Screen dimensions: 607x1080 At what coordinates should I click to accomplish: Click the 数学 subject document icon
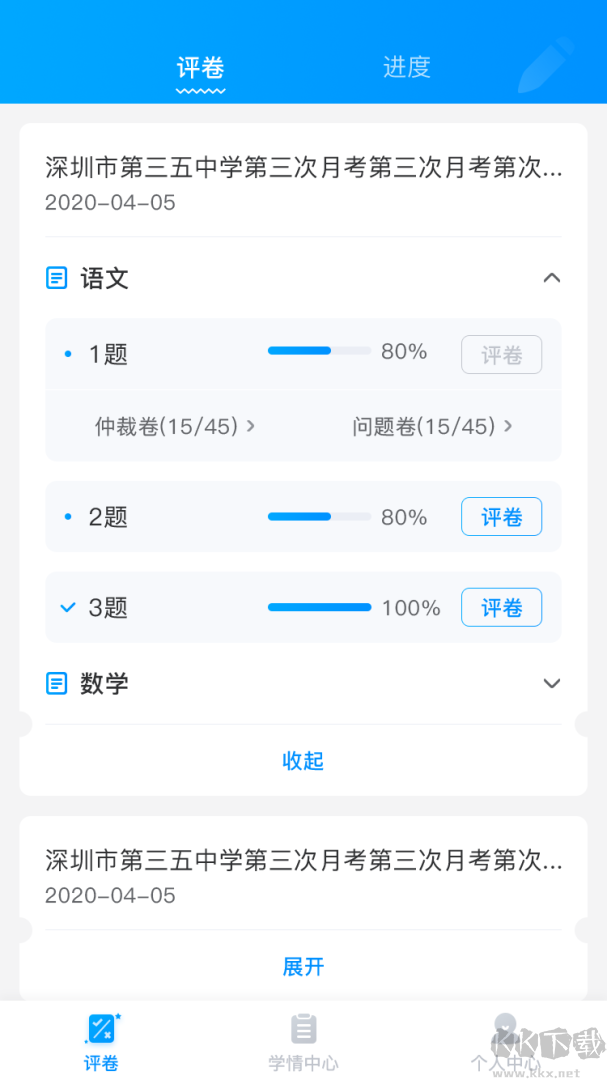57,683
